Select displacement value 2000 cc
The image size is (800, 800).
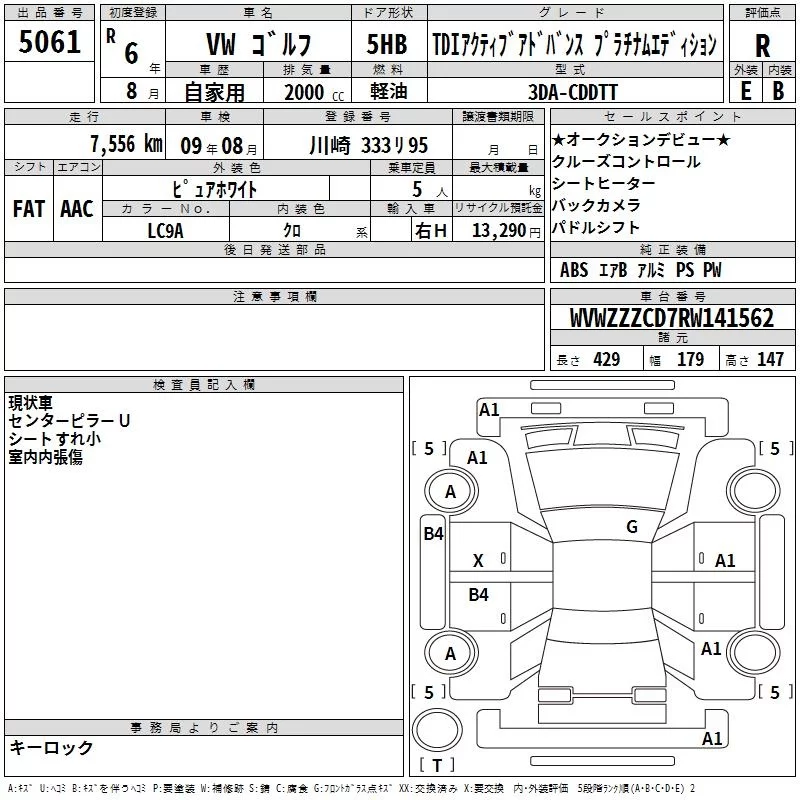314,92
